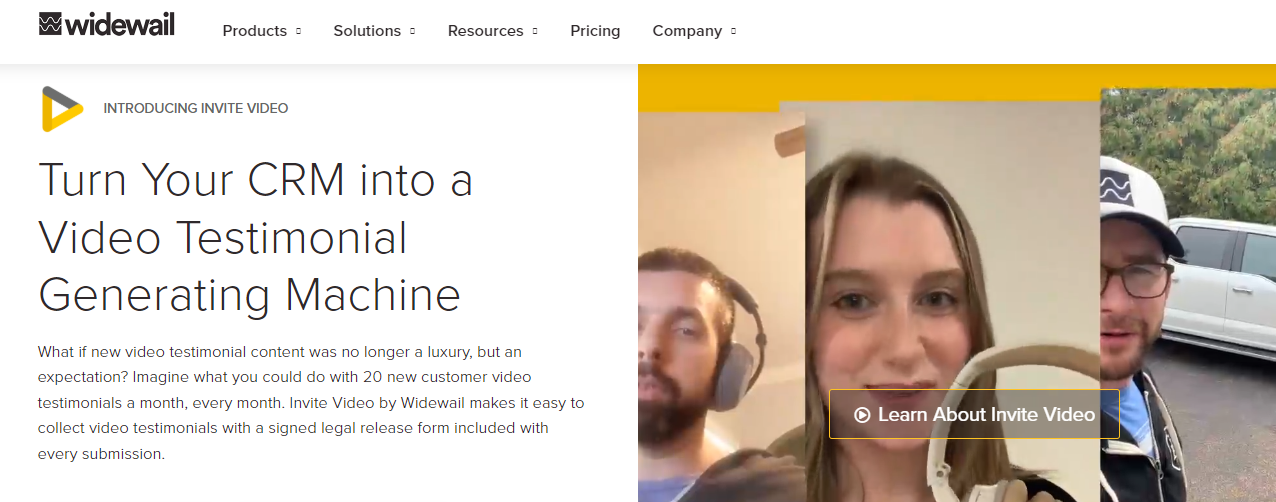Expand the Solutions dropdown arrow
The image size is (1276, 502).
coord(412,31)
